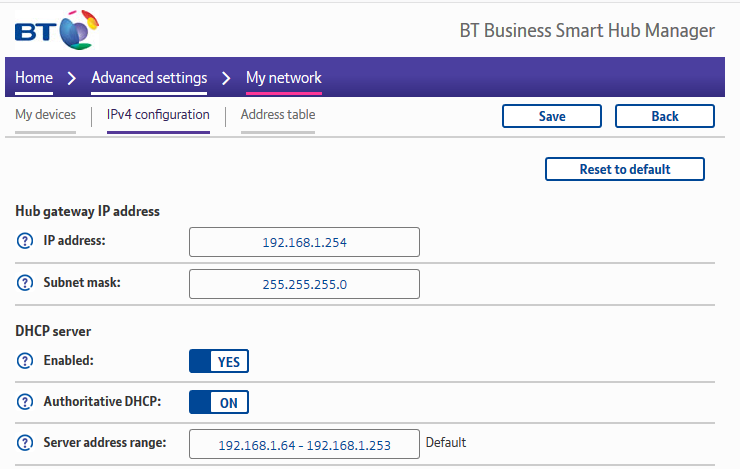Click Reset to default button
This screenshot has width=740, height=469.
[624, 169]
